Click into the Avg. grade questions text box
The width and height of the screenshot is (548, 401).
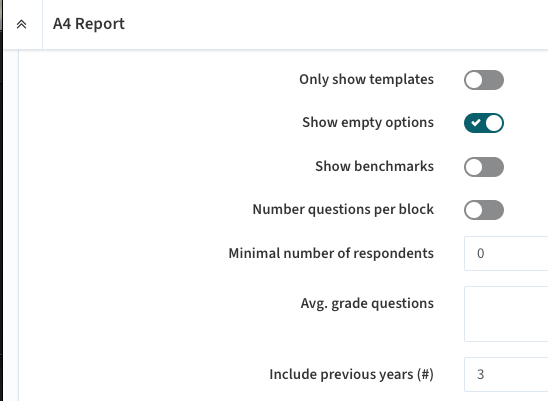[506, 314]
